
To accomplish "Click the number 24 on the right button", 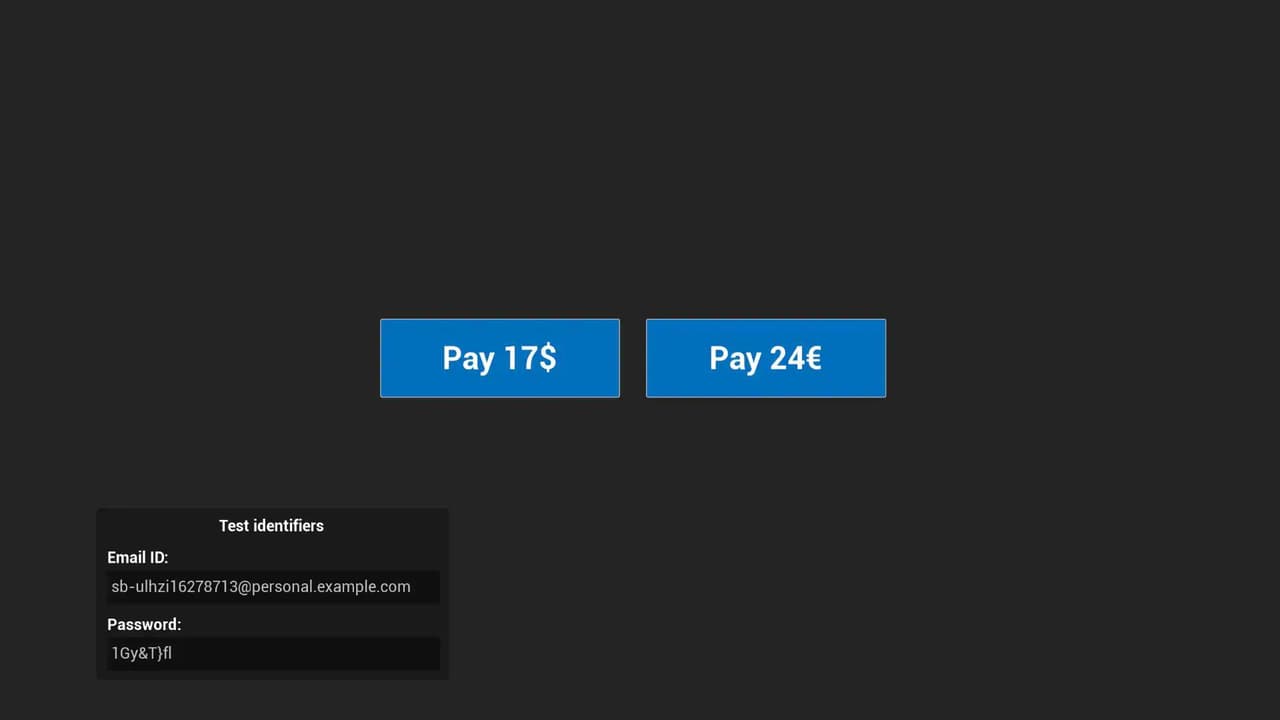I will click(x=785, y=358).
